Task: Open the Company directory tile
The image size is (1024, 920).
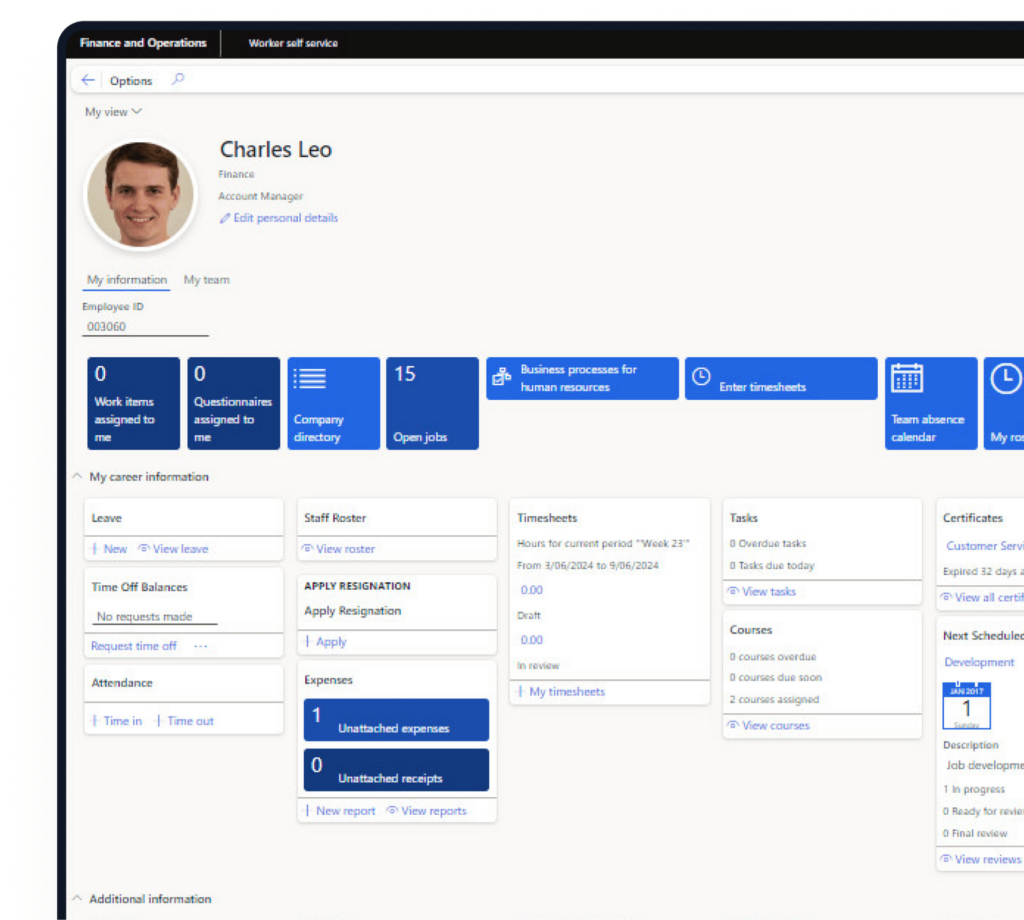Action: [x=333, y=404]
